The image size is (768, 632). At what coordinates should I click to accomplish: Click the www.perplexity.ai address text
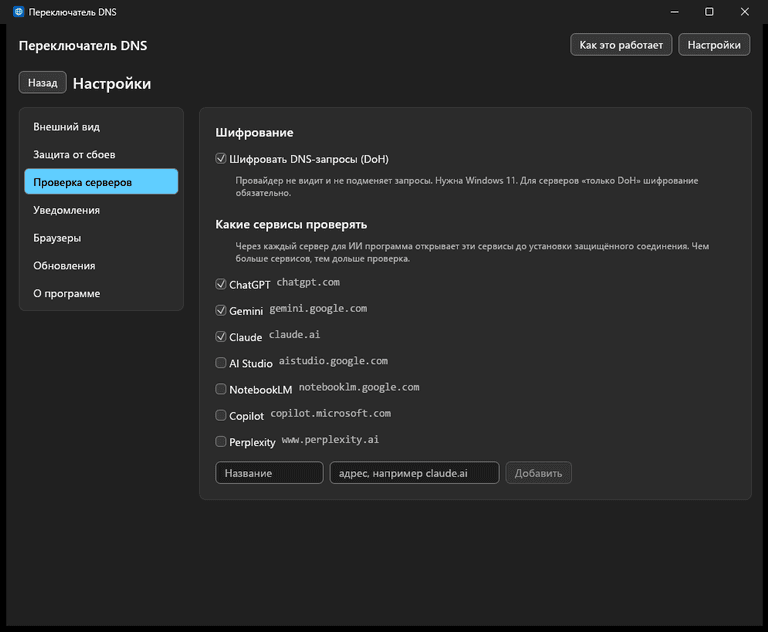[x=330, y=439]
